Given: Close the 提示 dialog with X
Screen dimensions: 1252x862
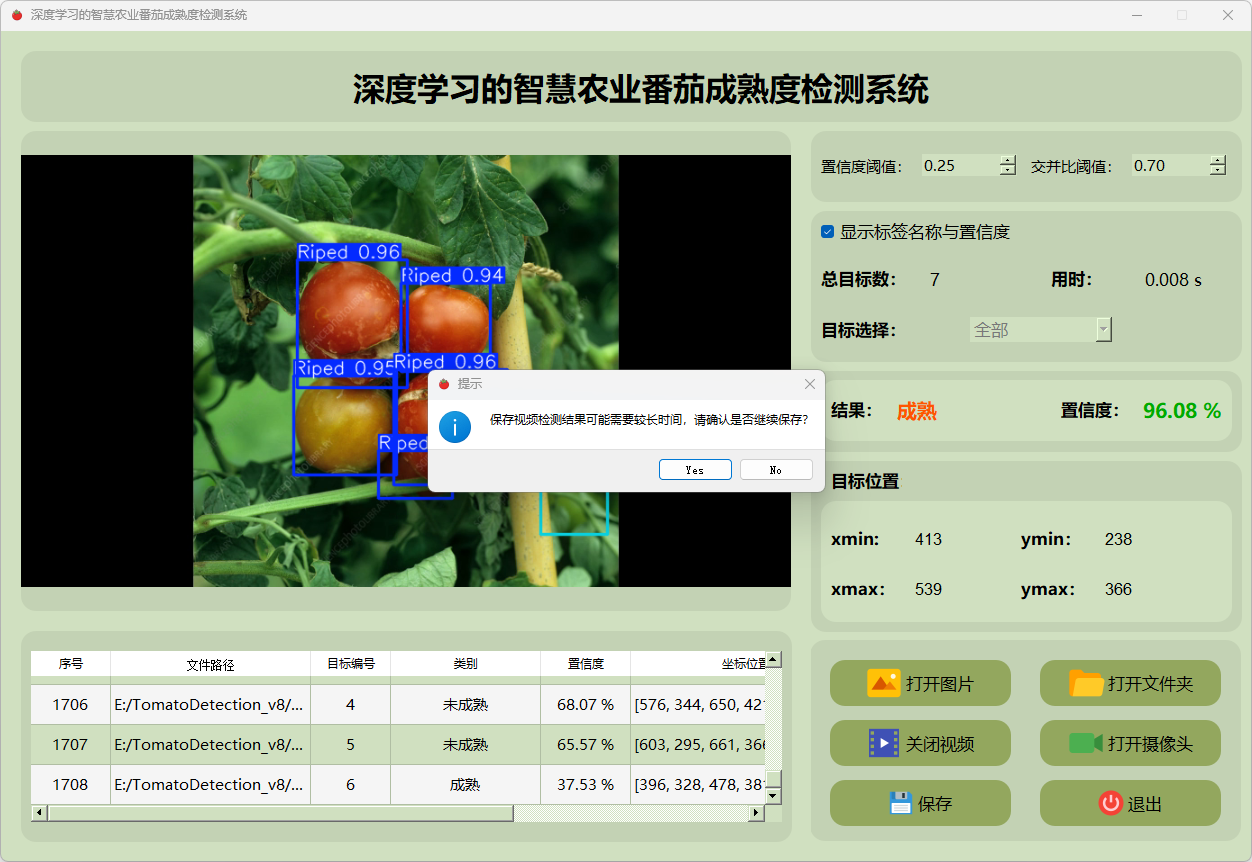Looking at the screenshot, I should pyautogui.click(x=810, y=384).
